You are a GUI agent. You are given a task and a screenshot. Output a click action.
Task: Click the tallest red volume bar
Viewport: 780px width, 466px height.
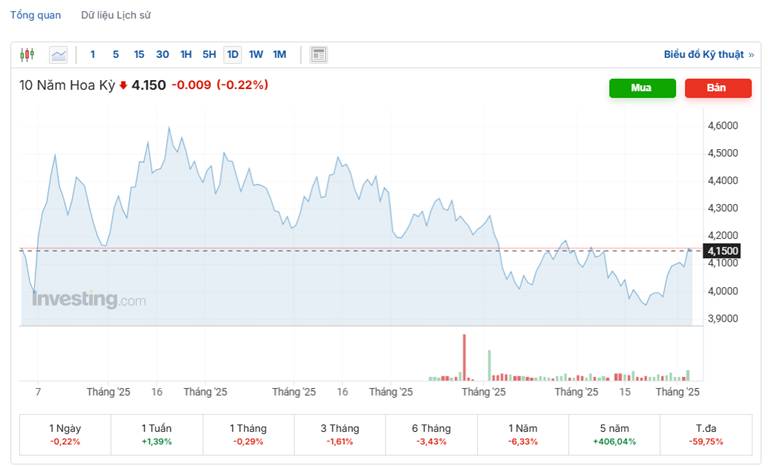click(465, 358)
